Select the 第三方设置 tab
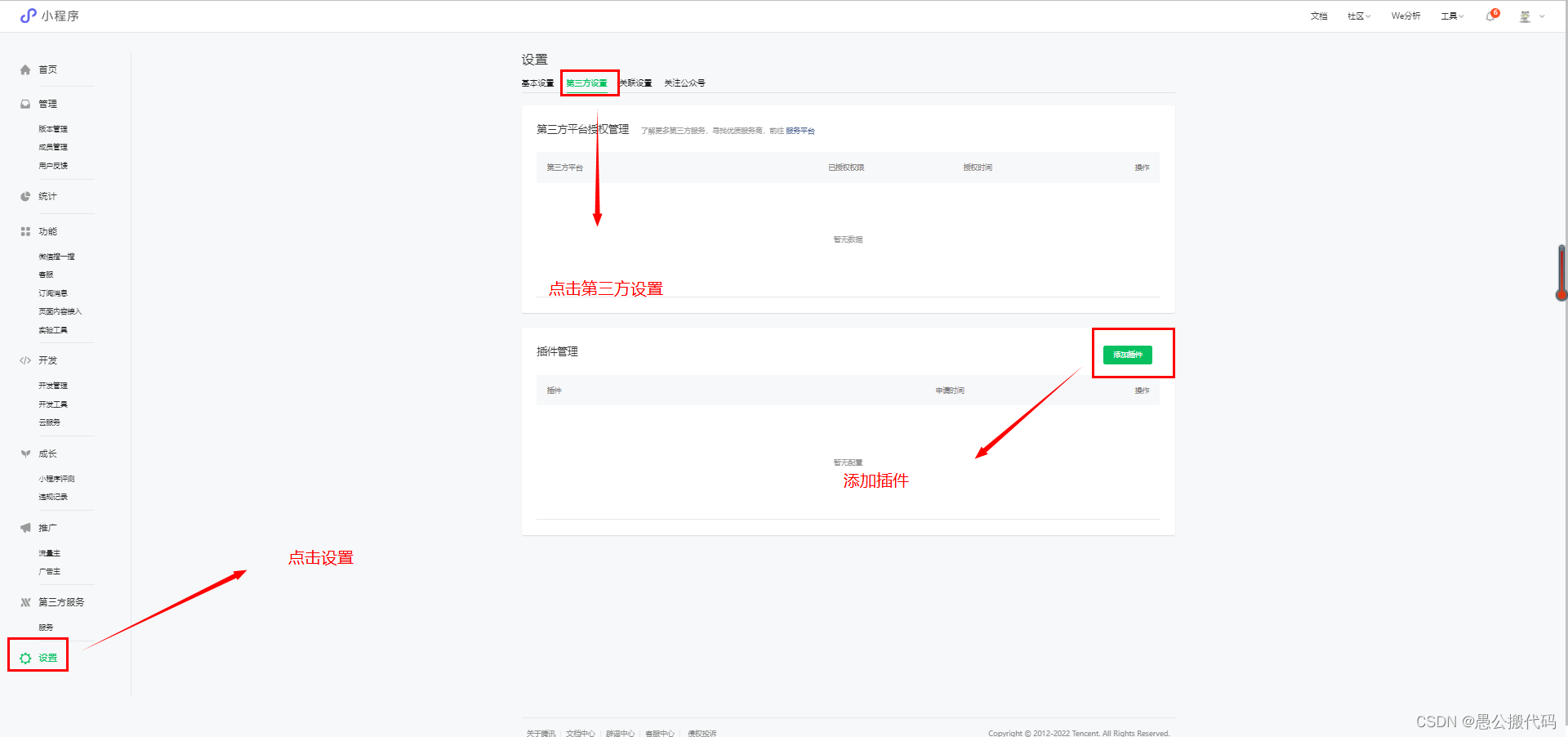1568x737 pixels. click(586, 83)
